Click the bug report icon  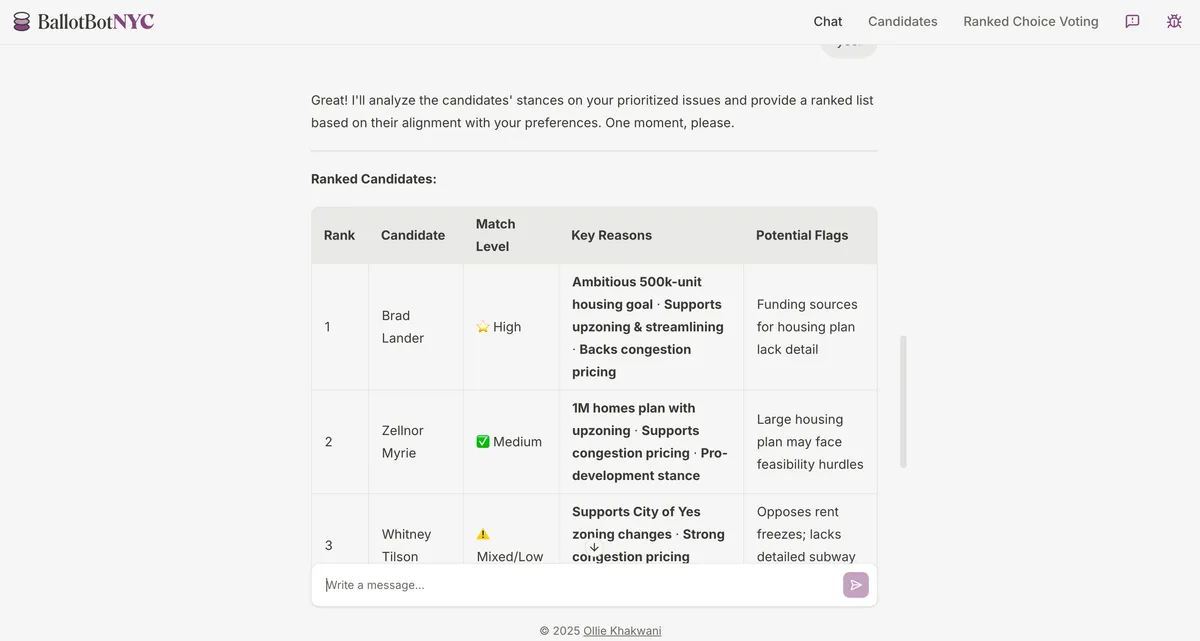point(1174,21)
